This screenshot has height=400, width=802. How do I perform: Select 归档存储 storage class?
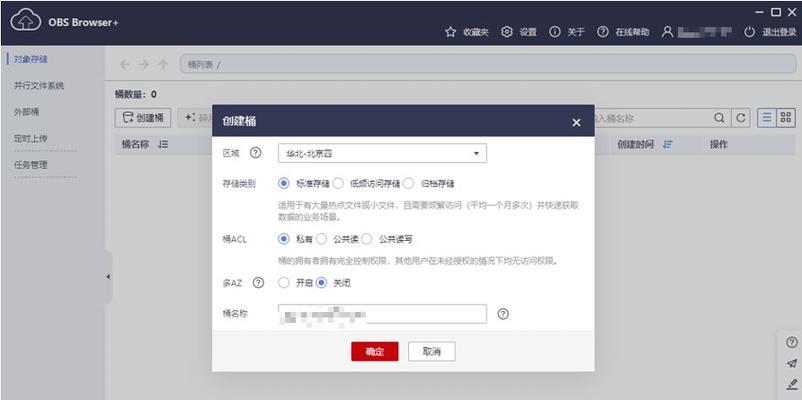click(x=408, y=183)
